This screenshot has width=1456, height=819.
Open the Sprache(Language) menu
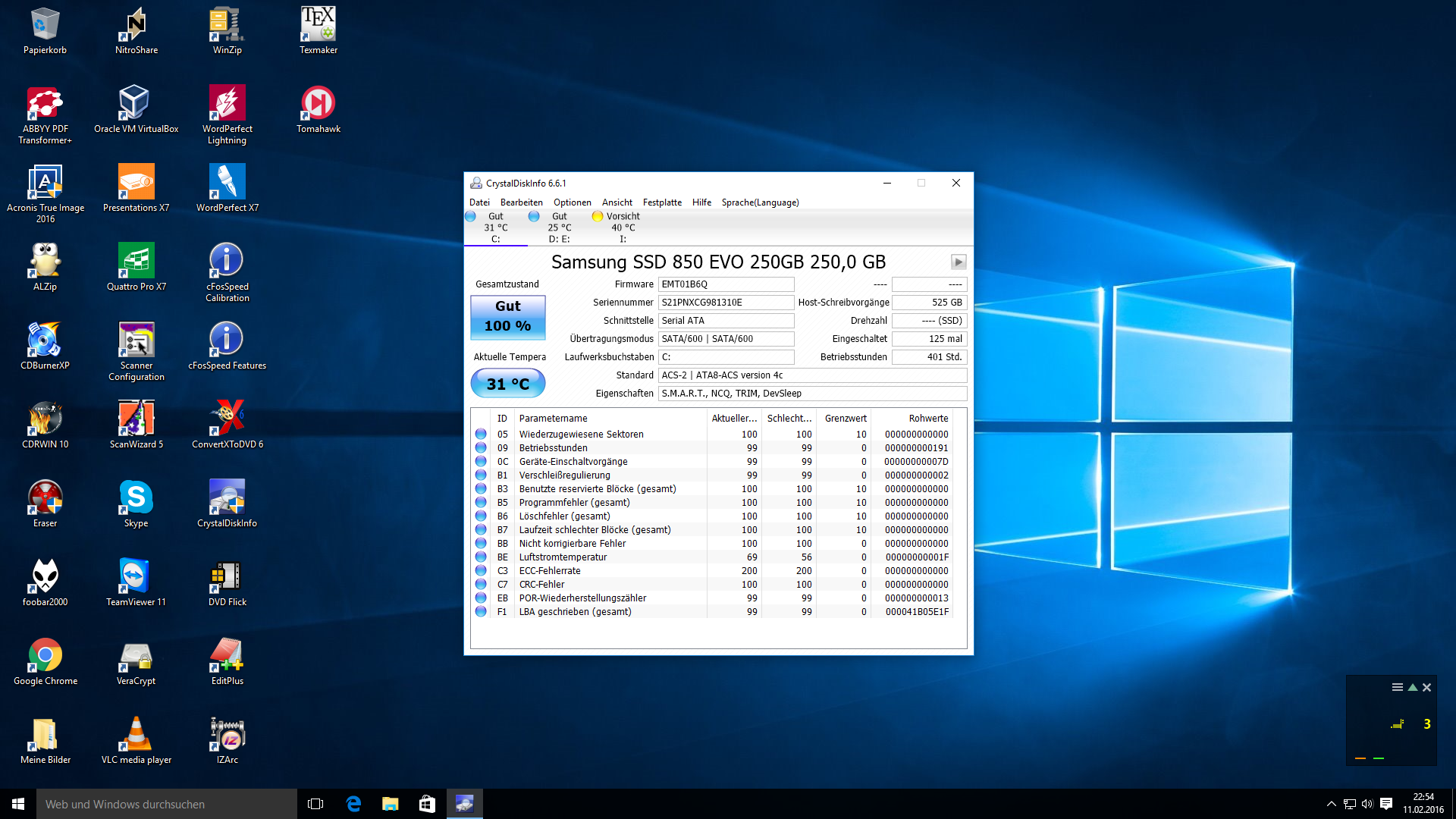point(760,202)
